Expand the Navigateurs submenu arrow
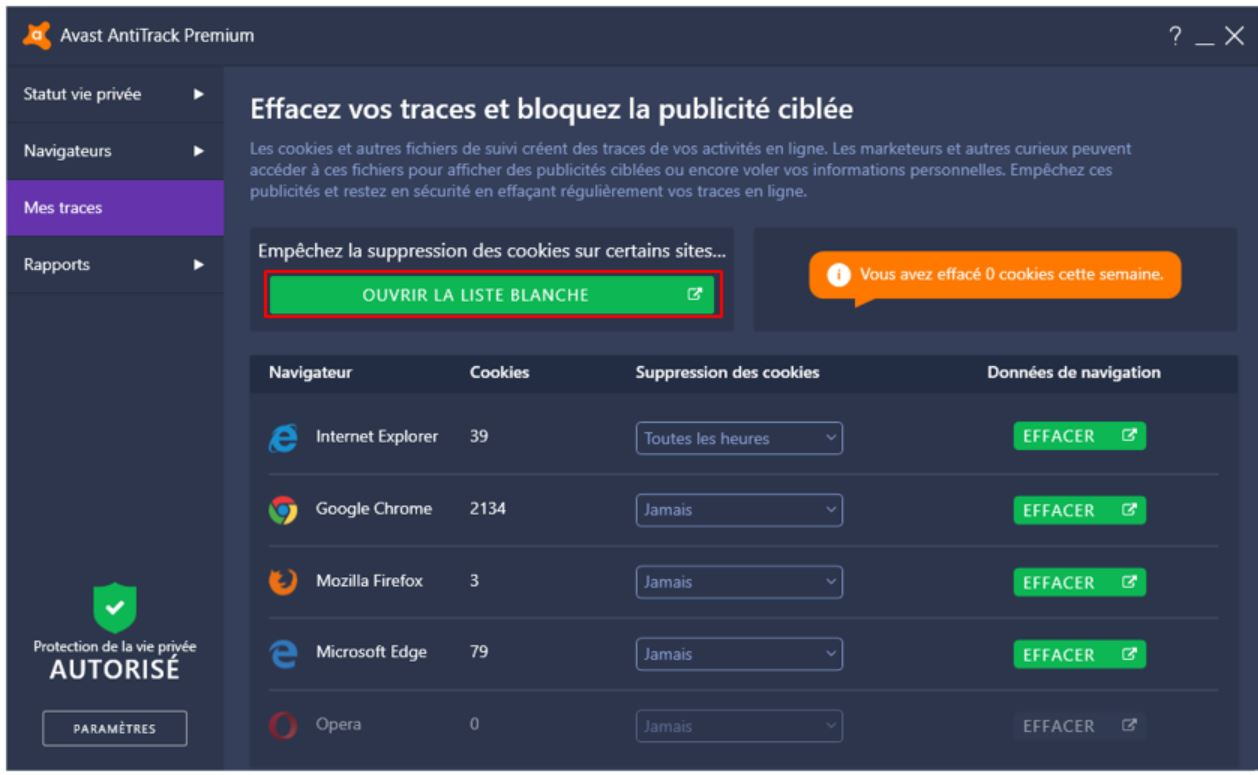The width and height of the screenshot is (1258, 775). click(199, 151)
